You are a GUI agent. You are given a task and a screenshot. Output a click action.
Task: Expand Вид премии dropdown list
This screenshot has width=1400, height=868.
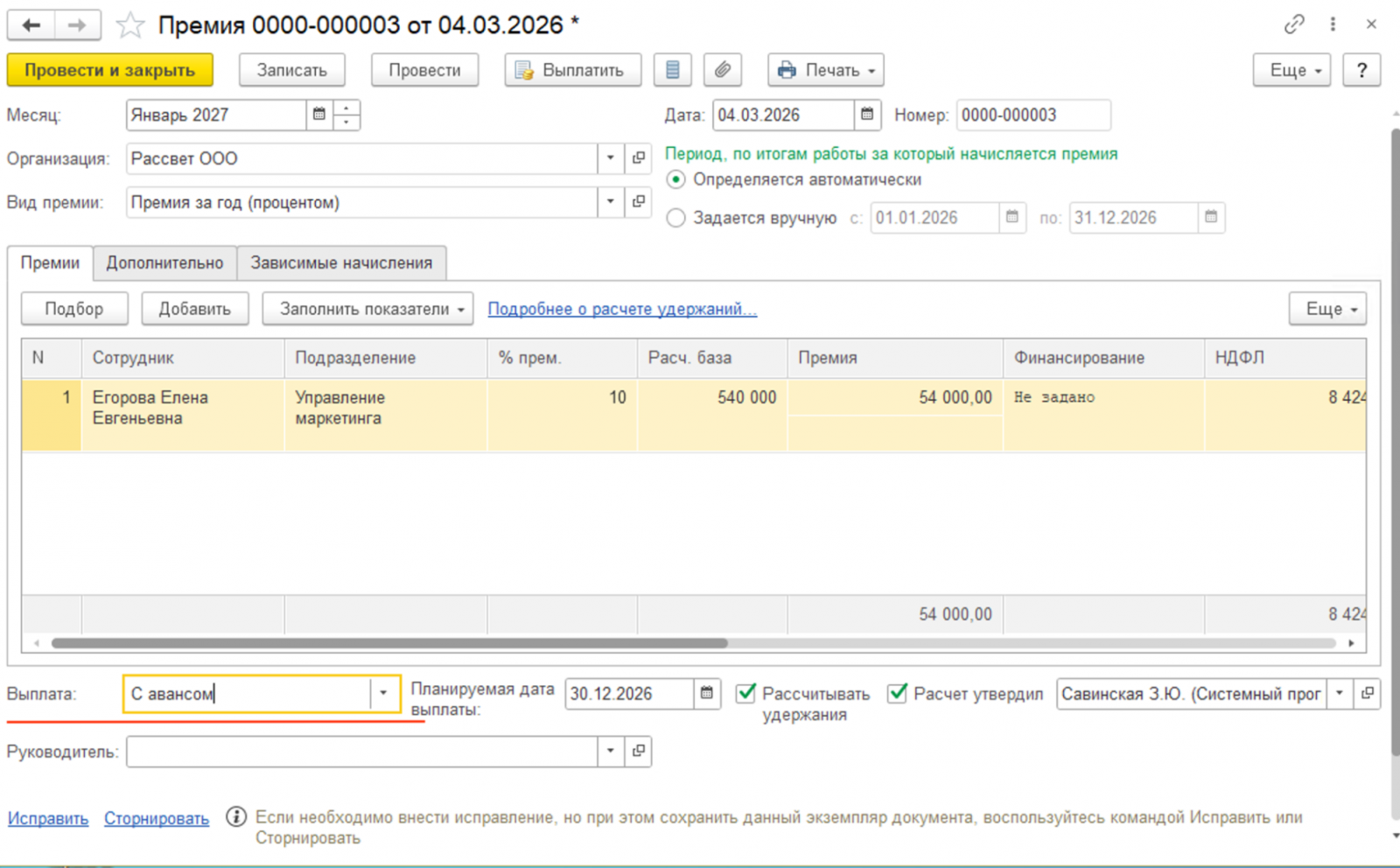click(611, 202)
